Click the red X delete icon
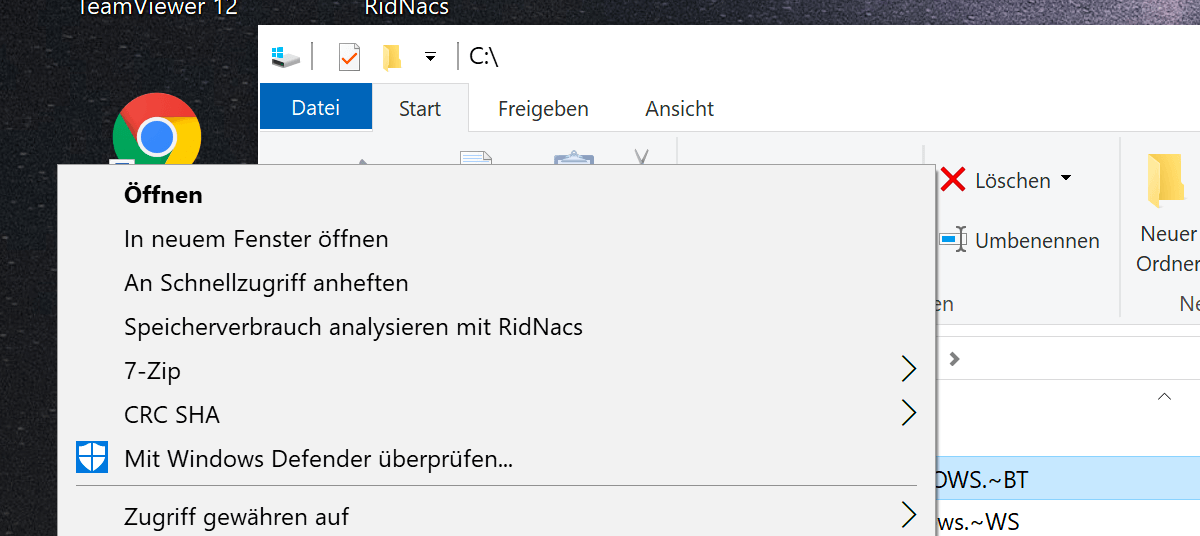 tap(953, 180)
